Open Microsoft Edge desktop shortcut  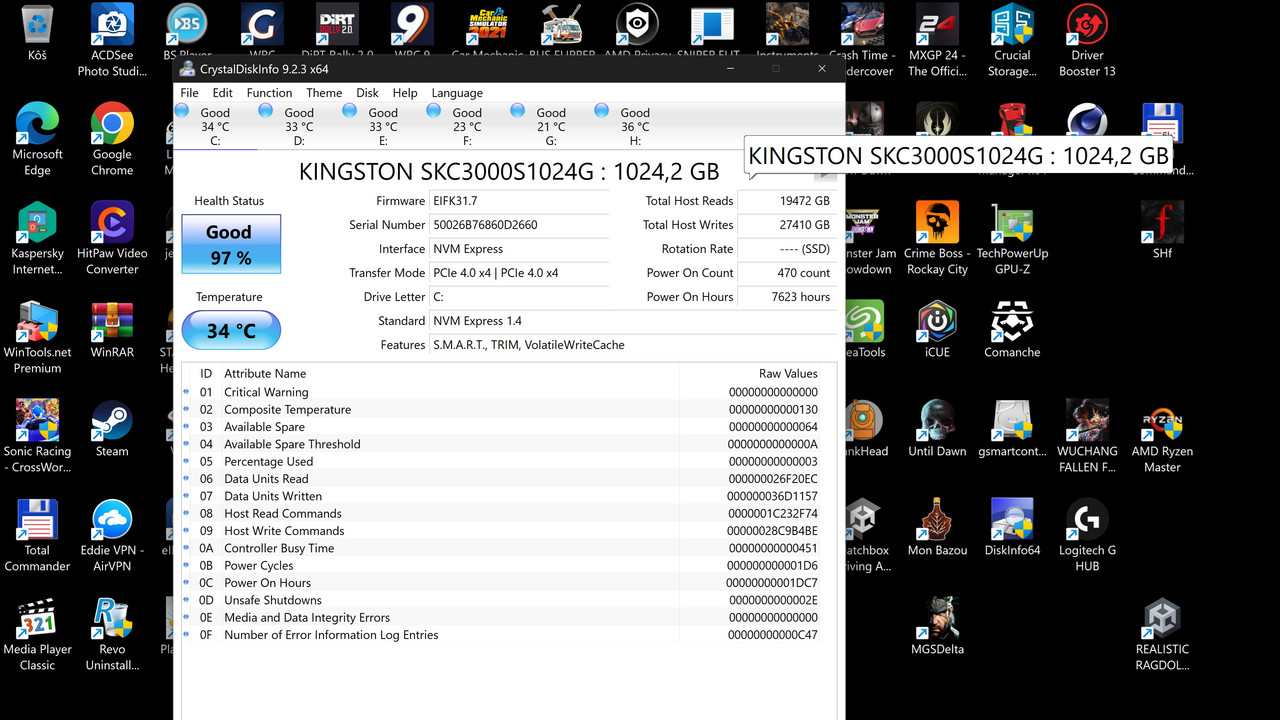pyautogui.click(x=37, y=139)
